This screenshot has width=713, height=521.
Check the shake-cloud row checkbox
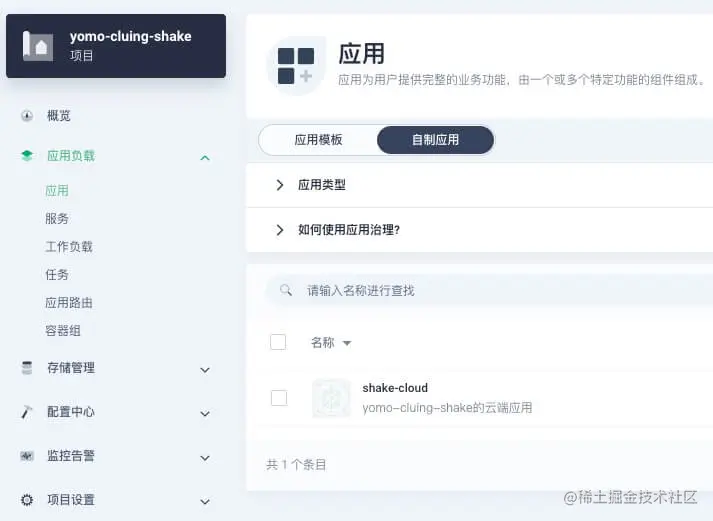tap(279, 398)
